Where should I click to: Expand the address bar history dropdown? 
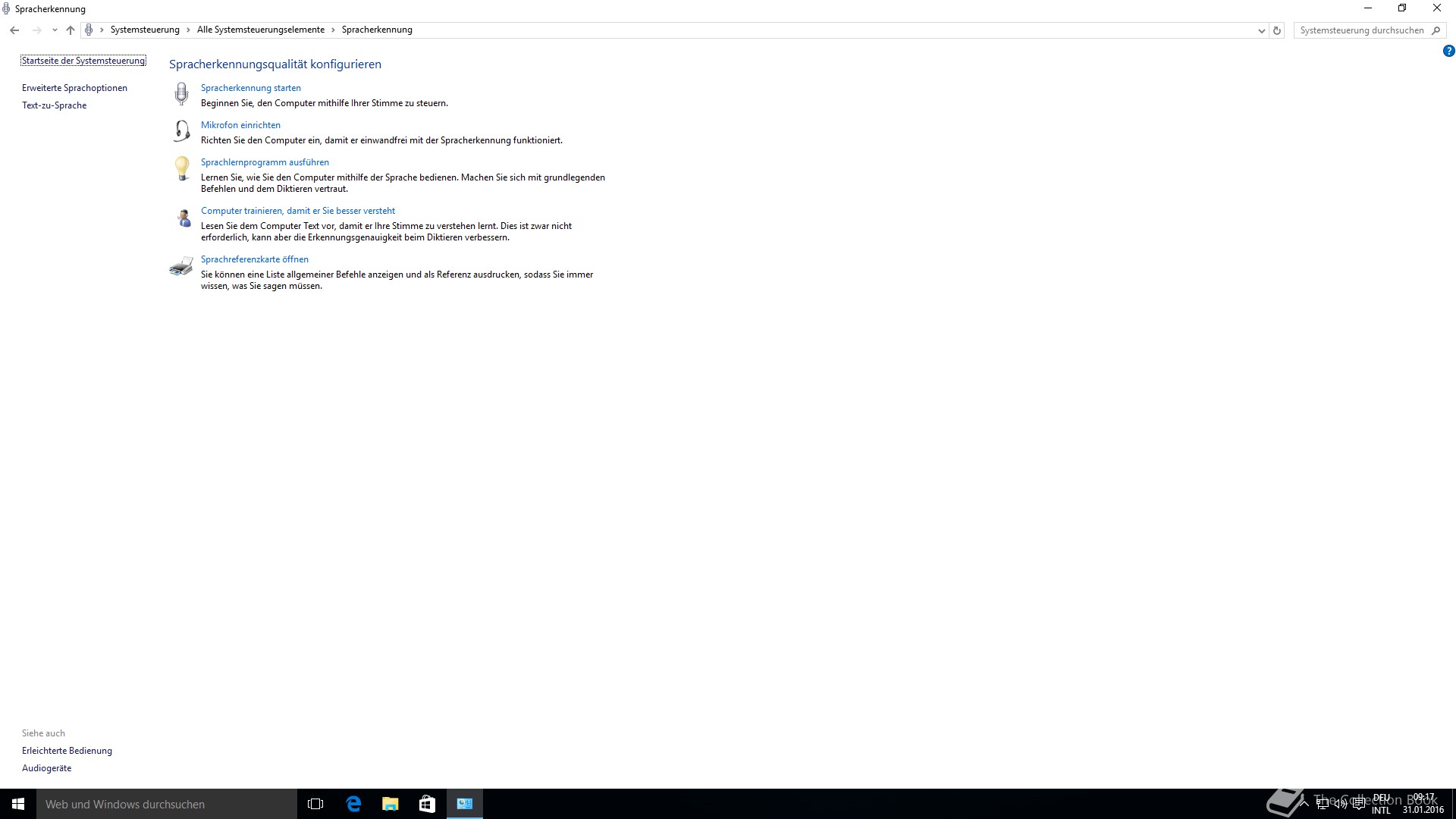point(1261,30)
